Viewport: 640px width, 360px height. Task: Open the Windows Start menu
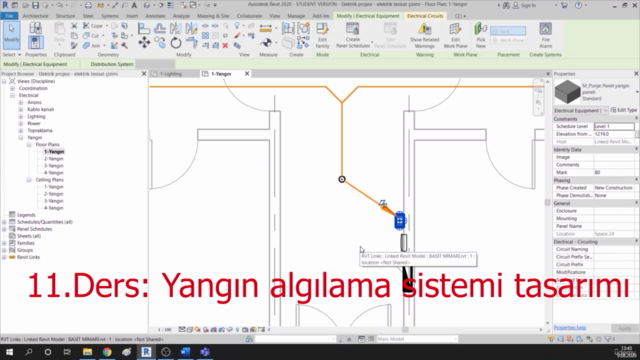pos(9,352)
